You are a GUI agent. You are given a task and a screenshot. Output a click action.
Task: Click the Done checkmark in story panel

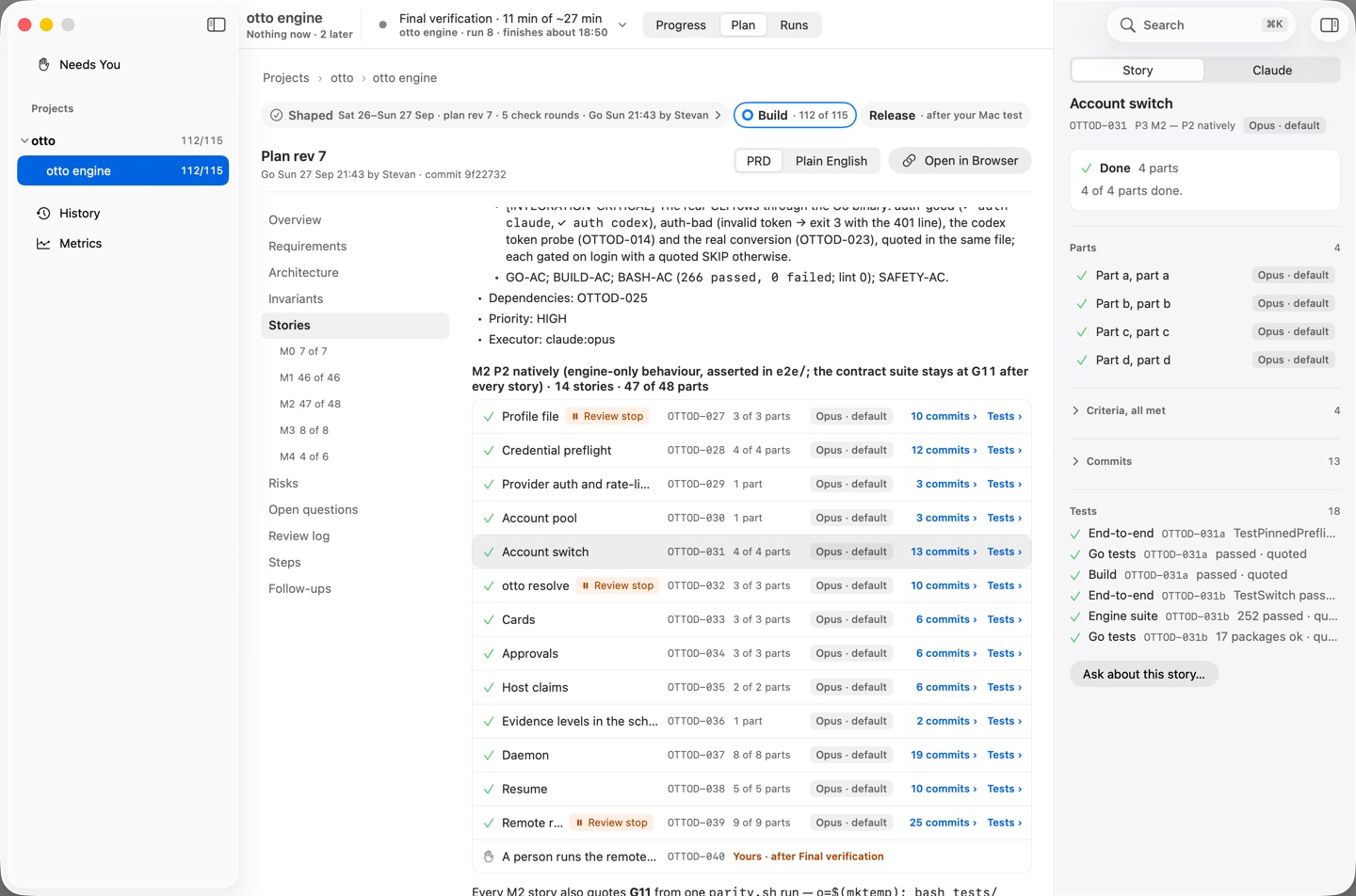(x=1087, y=168)
